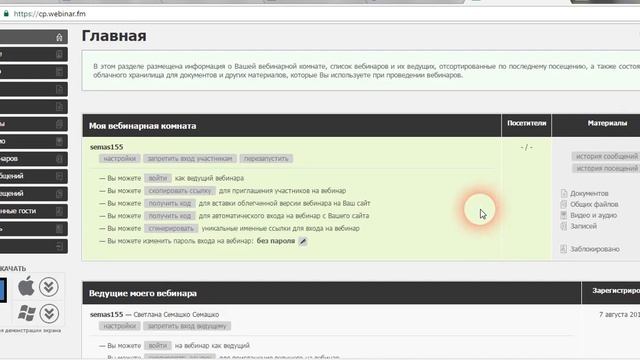Click the icon next to 'Общих файлов'
This screenshot has height=360, width=640.
(x=564, y=204)
